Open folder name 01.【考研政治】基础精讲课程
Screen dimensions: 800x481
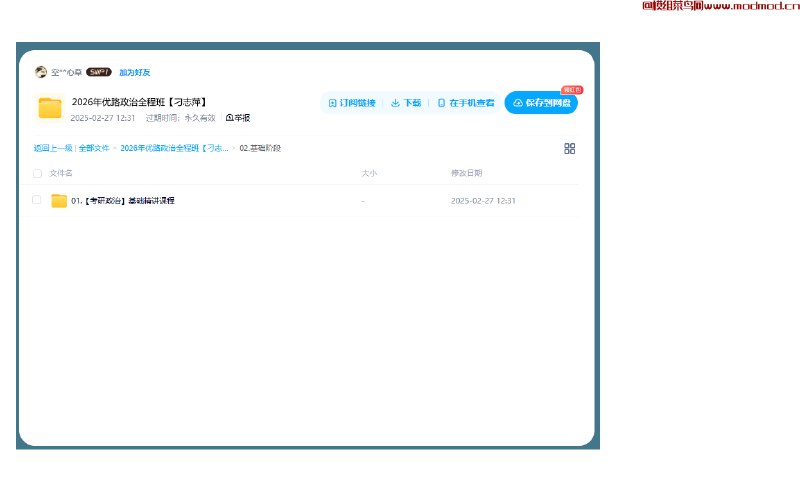123,201
